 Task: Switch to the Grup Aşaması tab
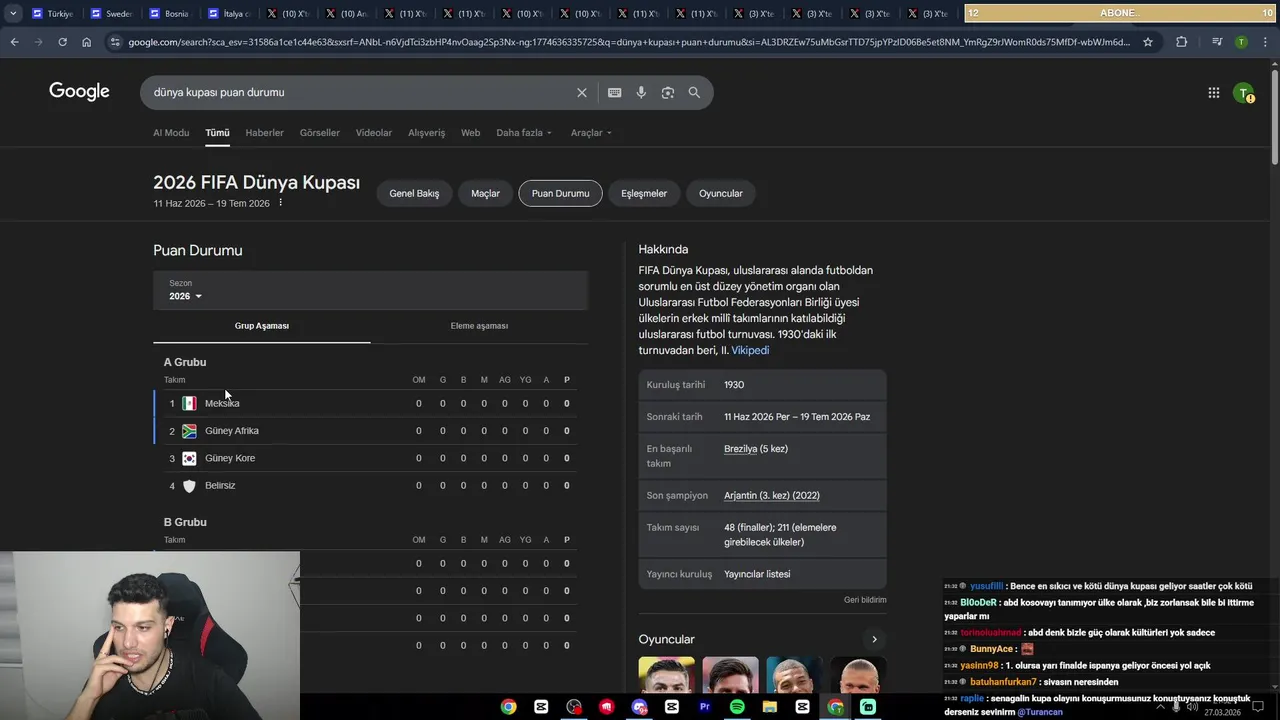(262, 326)
